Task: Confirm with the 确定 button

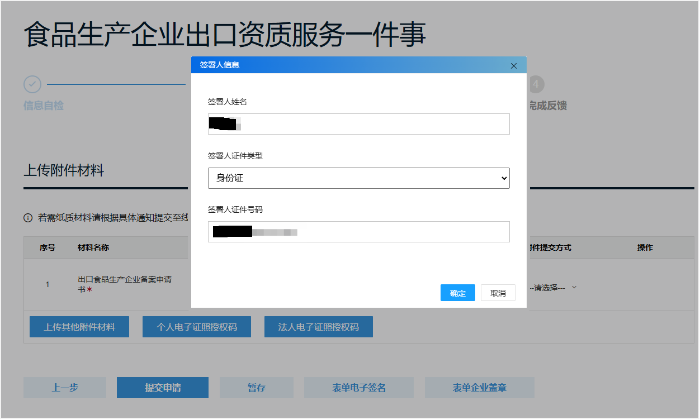Action: pos(458,293)
